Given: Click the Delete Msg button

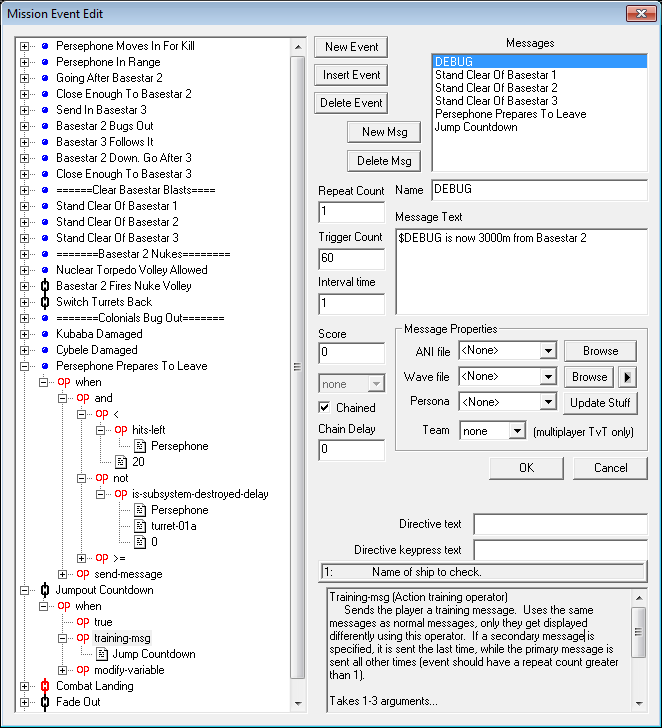Looking at the screenshot, I should pos(384,161).
